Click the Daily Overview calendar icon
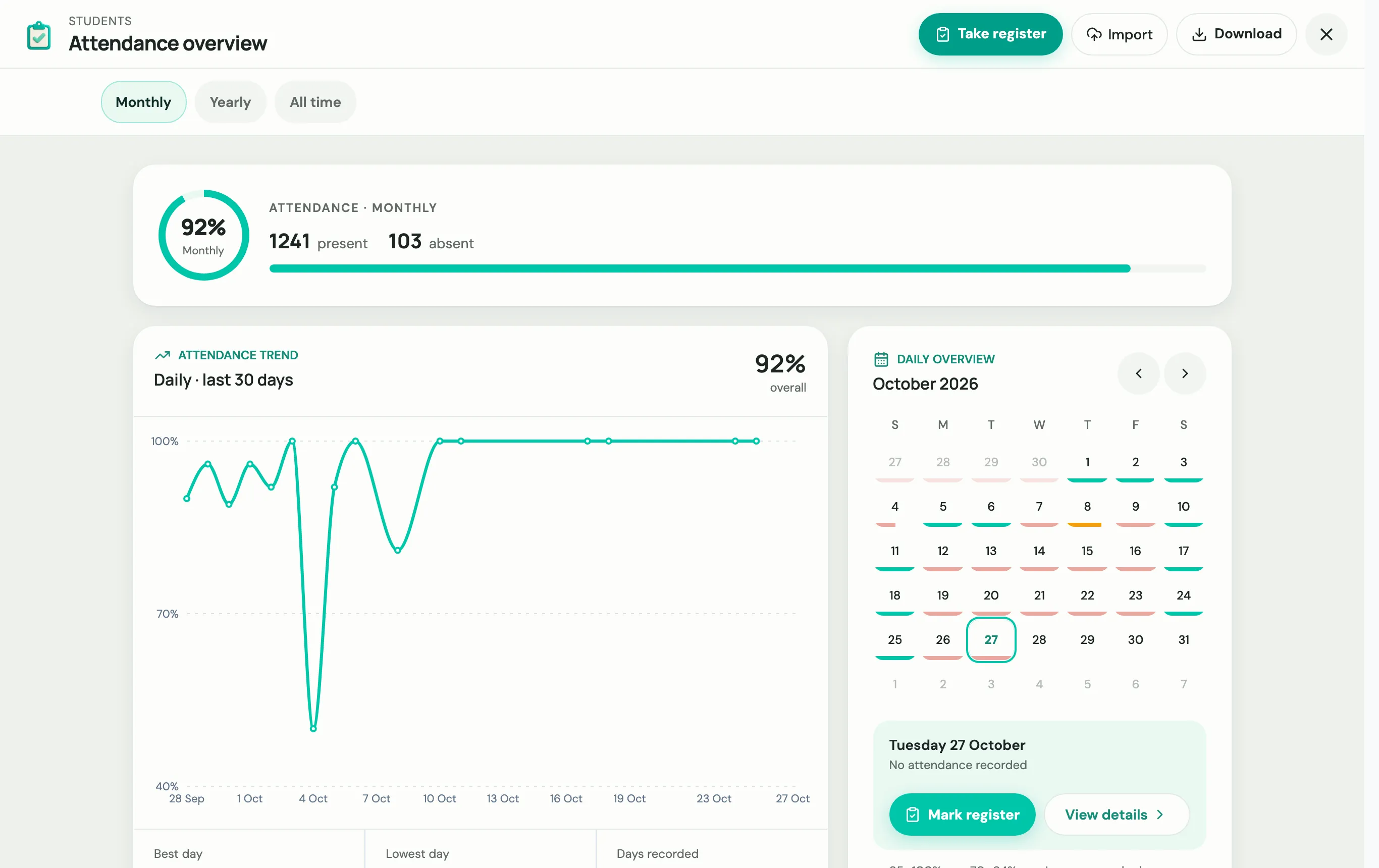 pos(881,359)
